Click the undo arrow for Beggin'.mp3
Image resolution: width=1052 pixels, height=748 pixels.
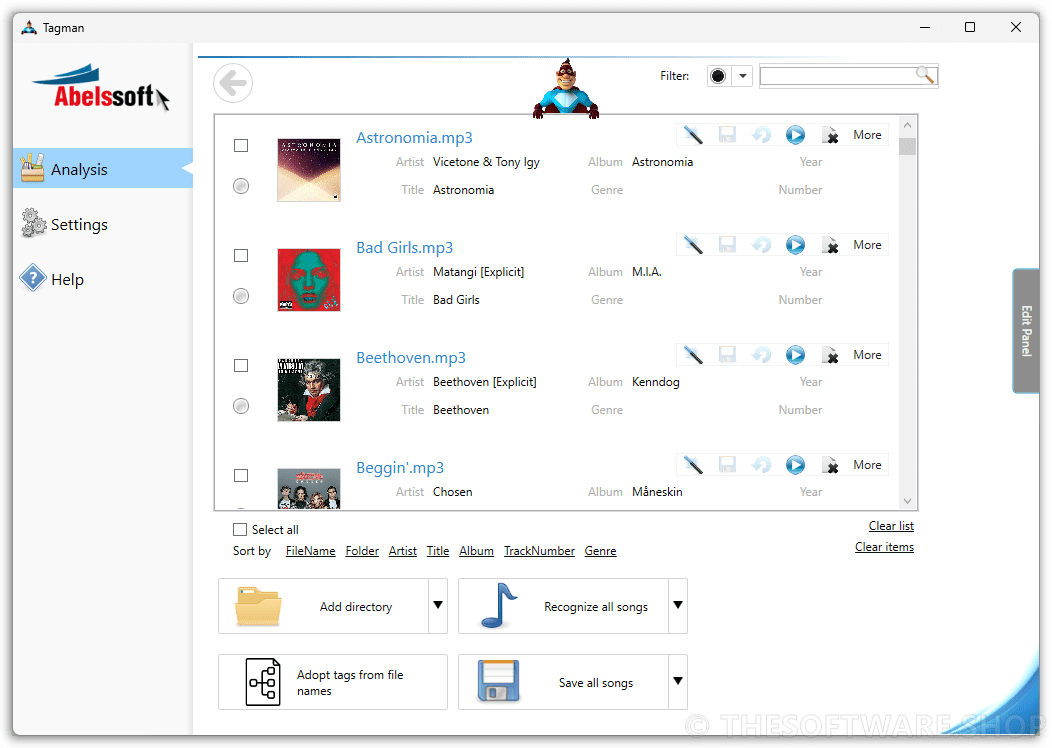tap(761, 465)
